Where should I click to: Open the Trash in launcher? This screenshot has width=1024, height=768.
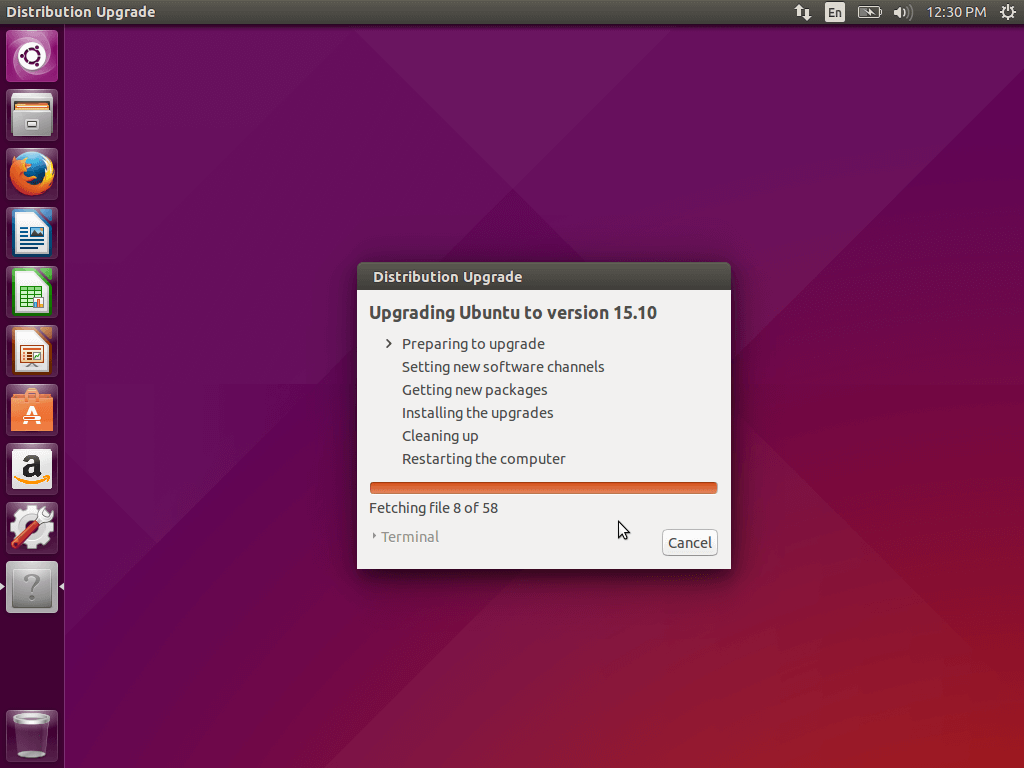pyautogui.click(x=32, y=736)
